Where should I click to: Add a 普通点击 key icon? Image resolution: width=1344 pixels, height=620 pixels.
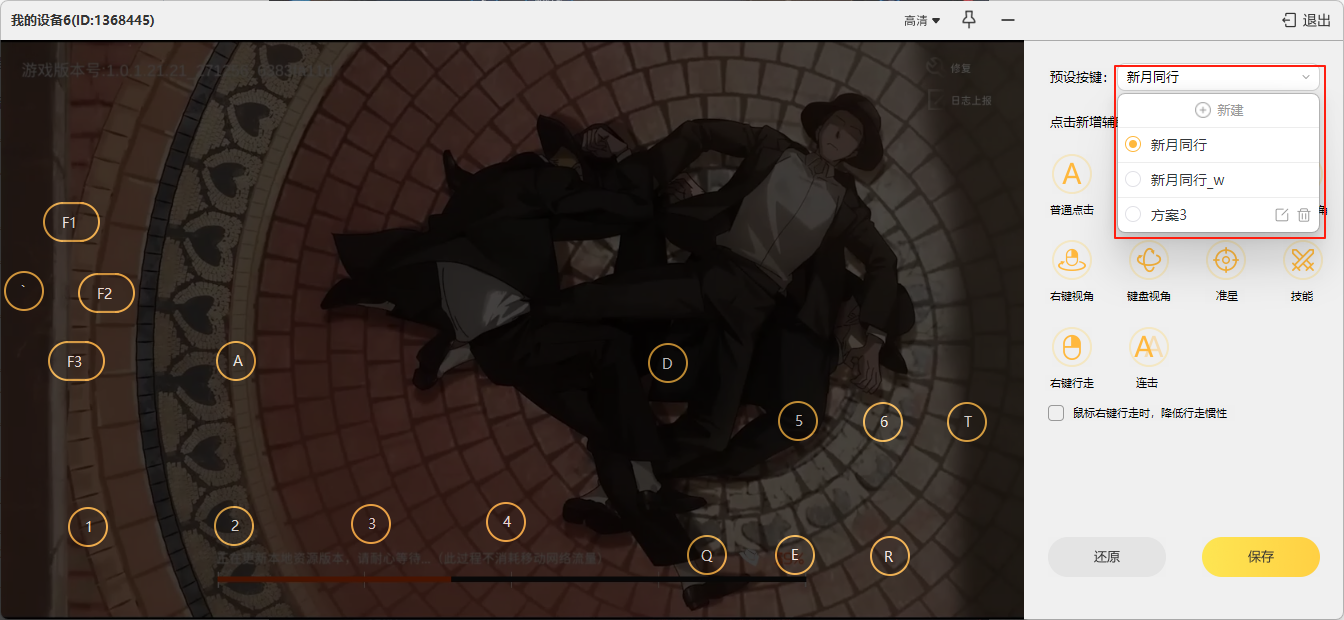coord(1071,173)
